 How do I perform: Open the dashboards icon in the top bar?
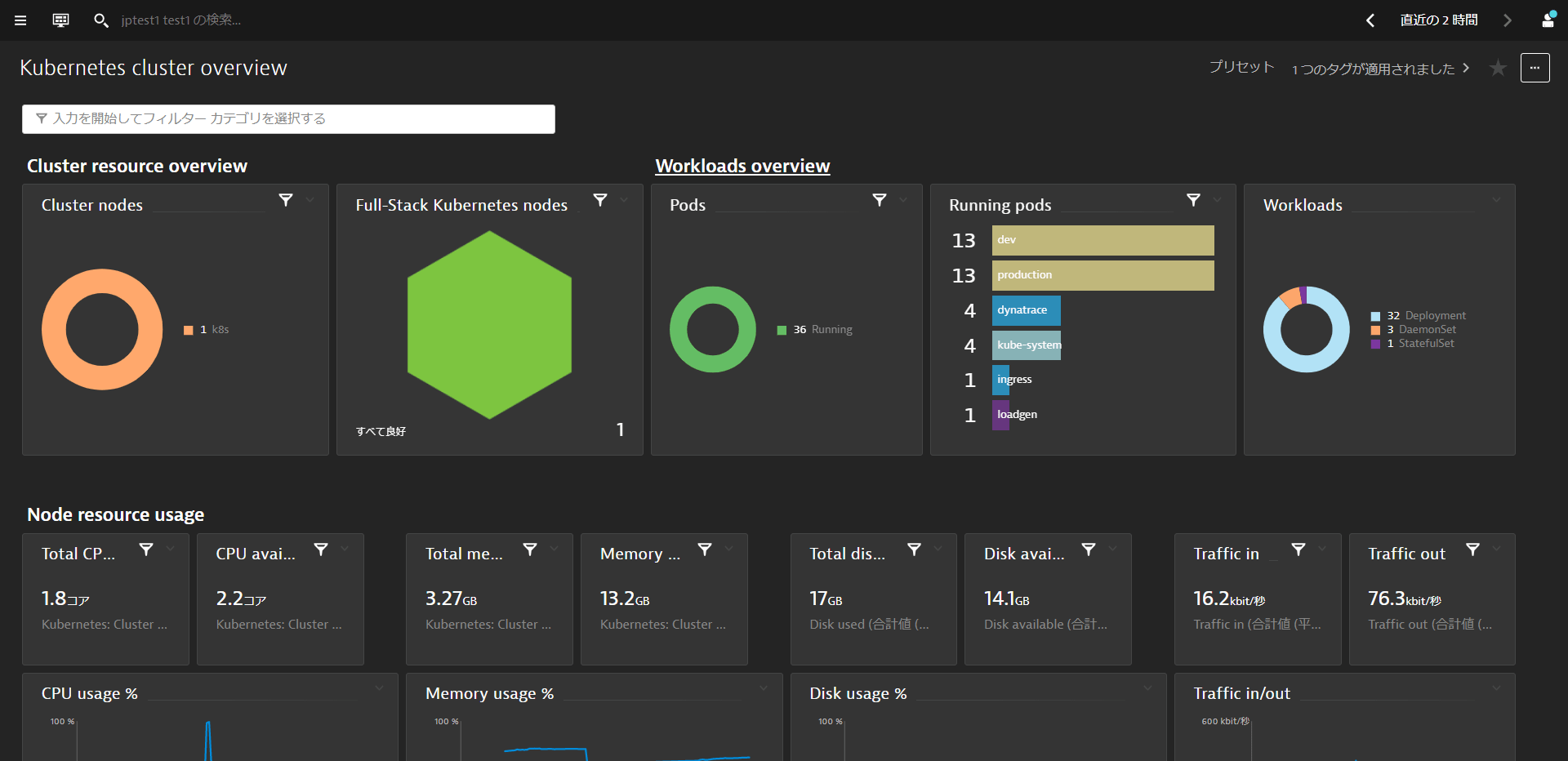(60, 20)
